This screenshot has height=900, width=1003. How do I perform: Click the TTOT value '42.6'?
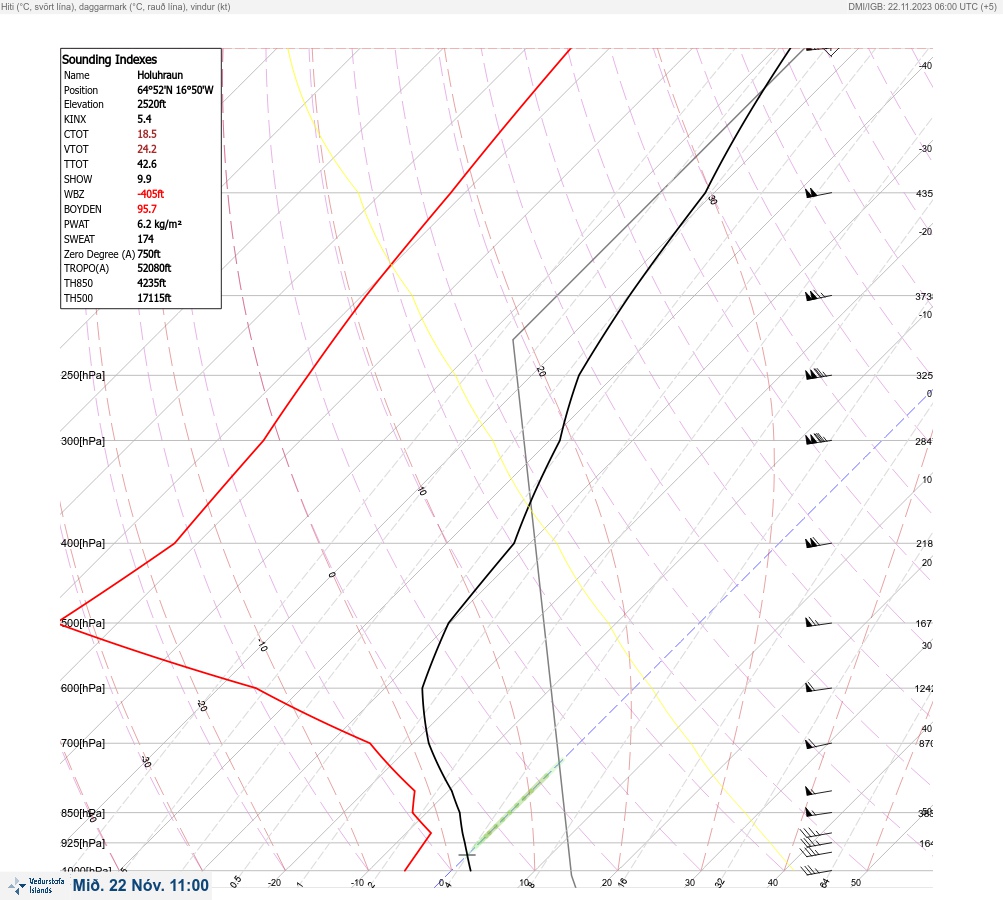point(147,164)
